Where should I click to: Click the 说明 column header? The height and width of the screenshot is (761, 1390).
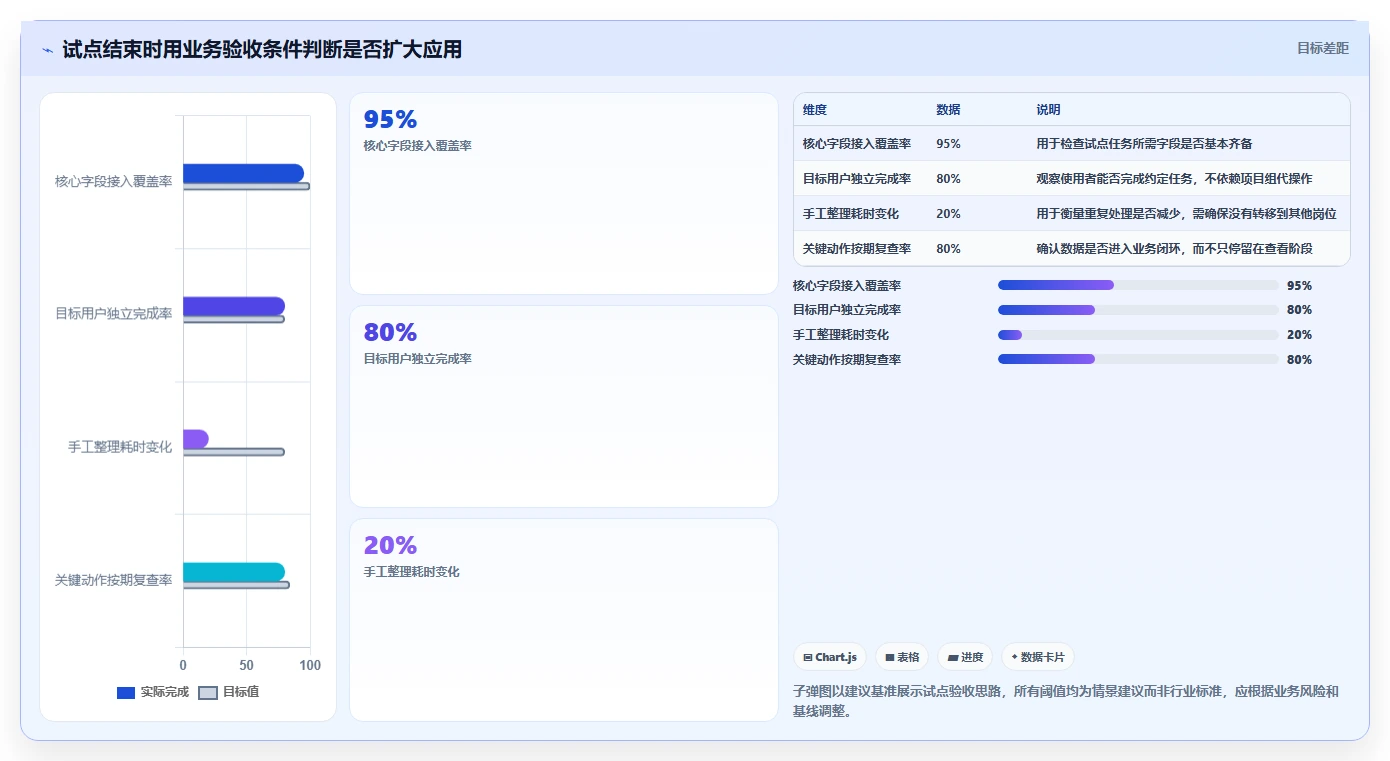click(1048, 110)
